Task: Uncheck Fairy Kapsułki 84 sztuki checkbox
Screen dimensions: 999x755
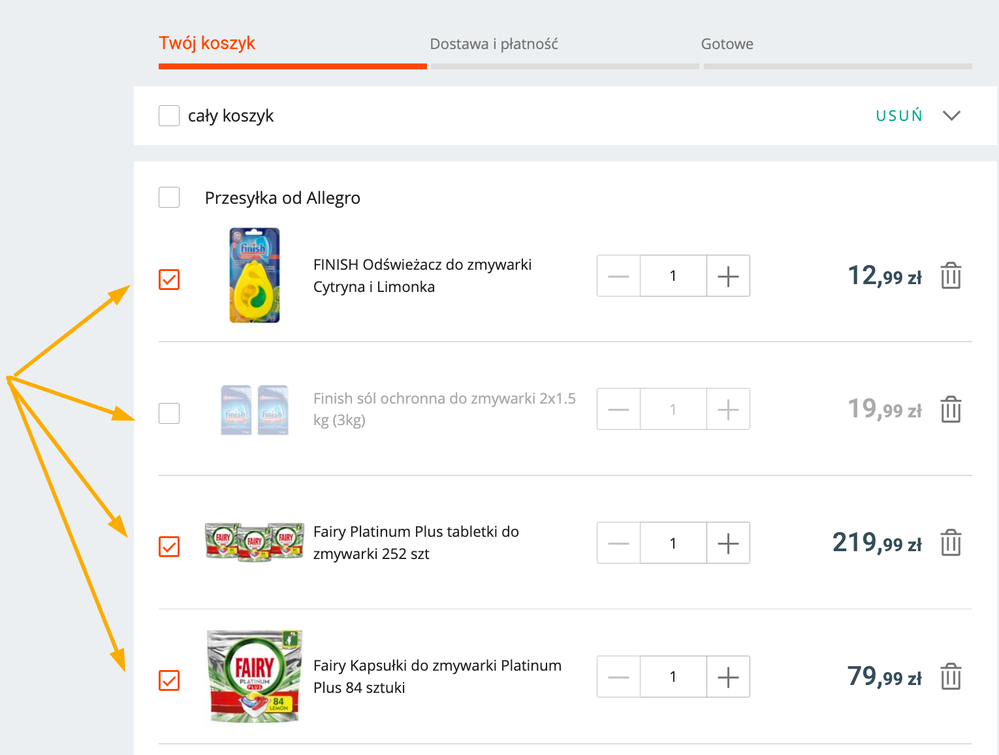Action: point(169,680)
